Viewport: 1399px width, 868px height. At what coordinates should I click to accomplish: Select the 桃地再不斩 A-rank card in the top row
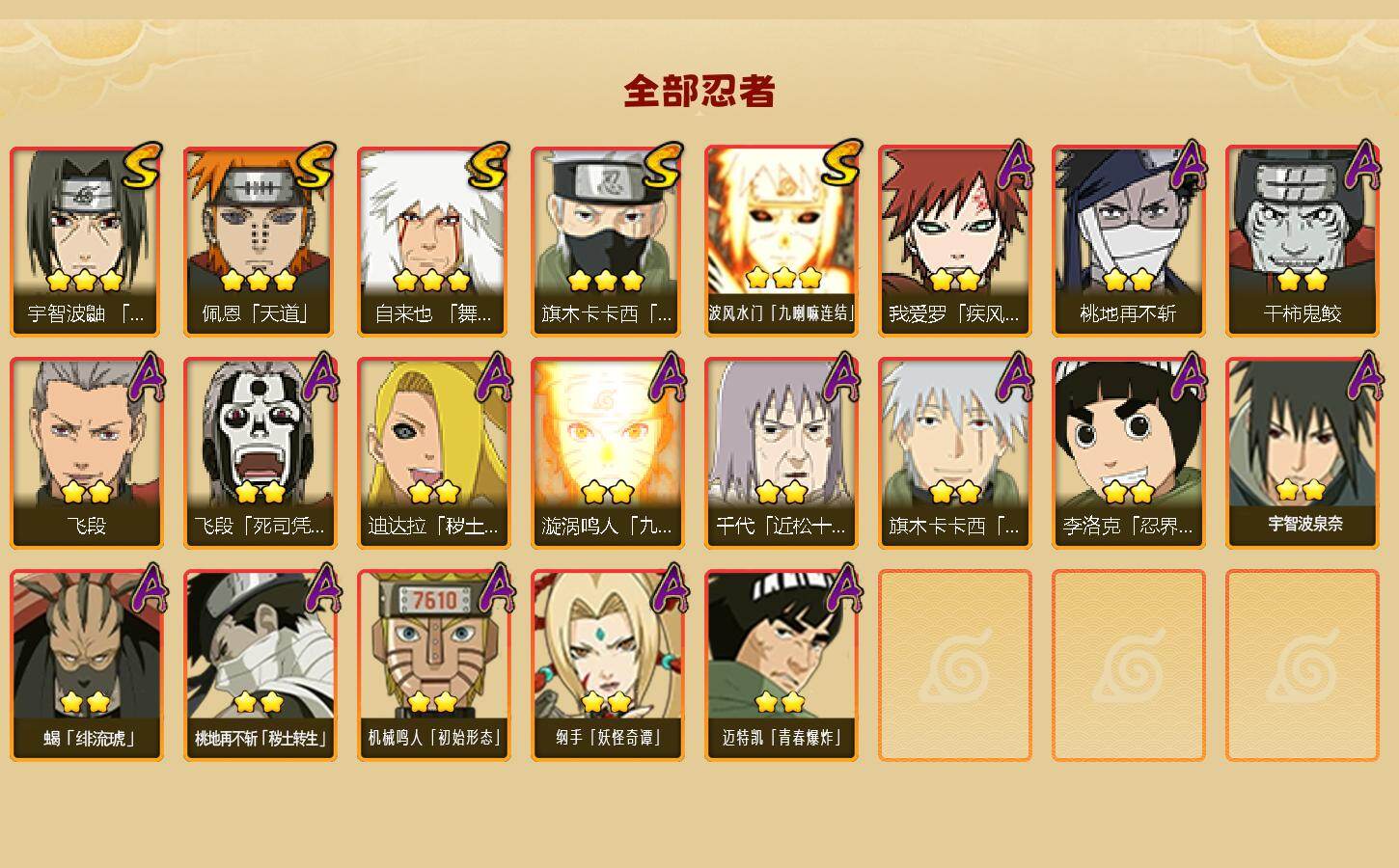pos(1128,241)
